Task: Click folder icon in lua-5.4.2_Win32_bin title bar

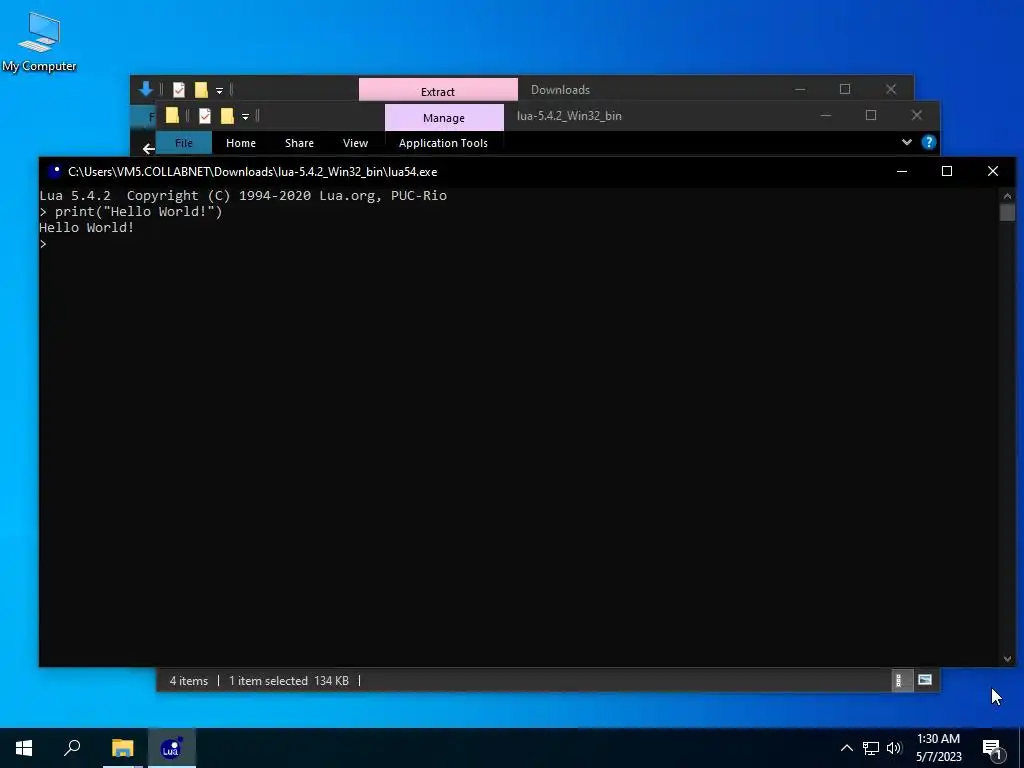Action: pos(172,116)
